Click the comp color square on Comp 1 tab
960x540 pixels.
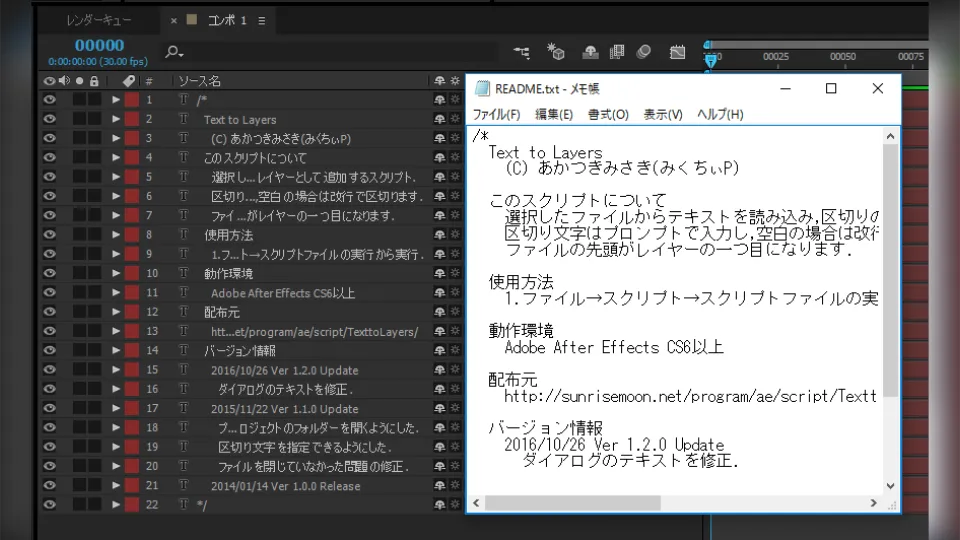pyautogui.click(x=192, y=20)
